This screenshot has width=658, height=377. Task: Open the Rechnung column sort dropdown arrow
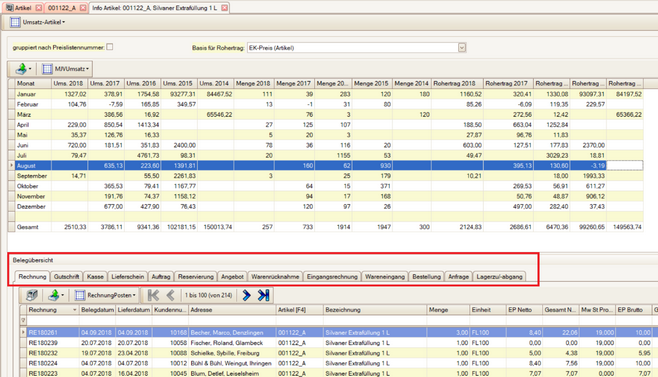point(75,310)
